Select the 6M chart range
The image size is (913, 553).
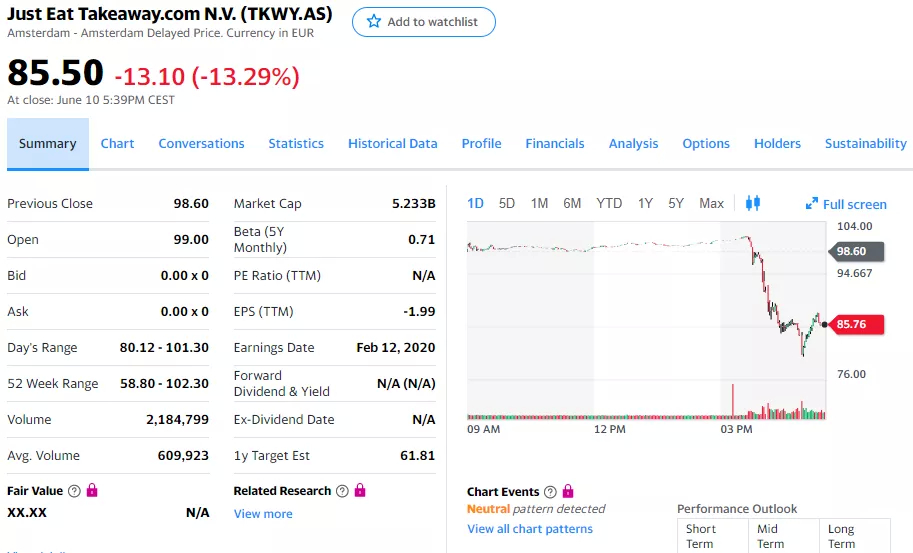(572, 203)
